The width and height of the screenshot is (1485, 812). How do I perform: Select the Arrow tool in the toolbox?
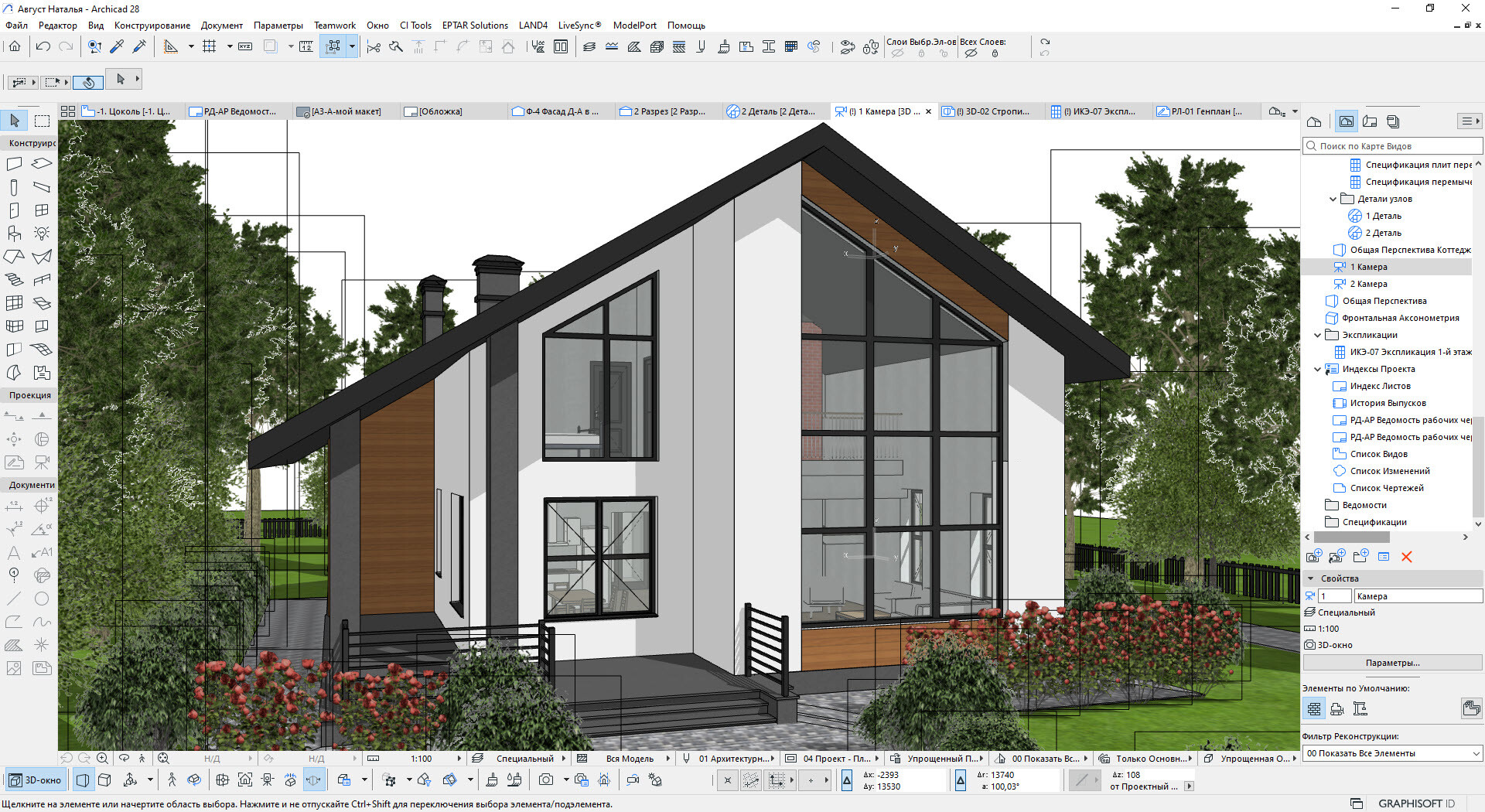coord(15,121)
